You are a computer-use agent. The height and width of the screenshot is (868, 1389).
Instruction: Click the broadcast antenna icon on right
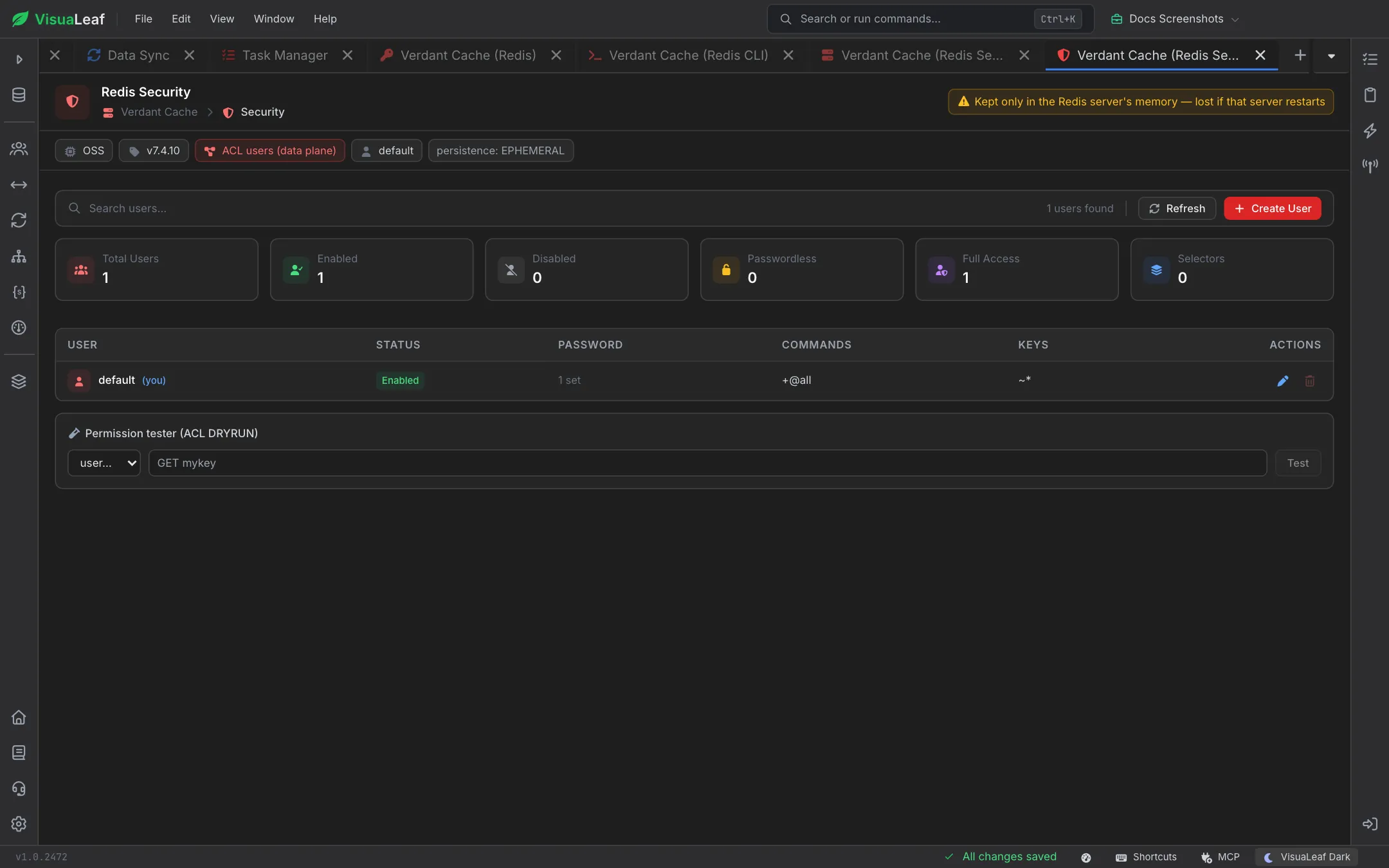(1370, 166)
